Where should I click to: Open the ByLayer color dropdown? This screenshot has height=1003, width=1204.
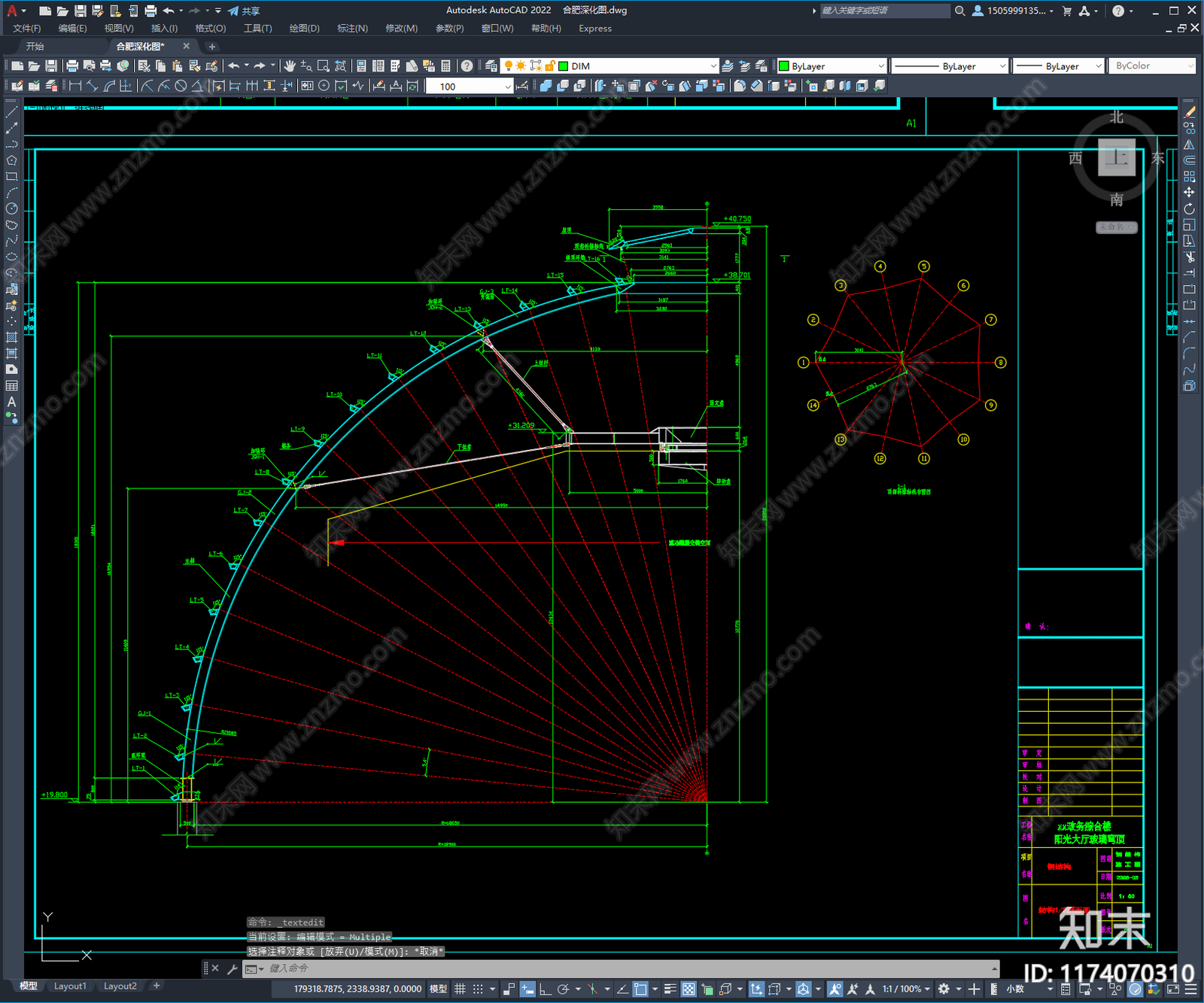(833, 66)
